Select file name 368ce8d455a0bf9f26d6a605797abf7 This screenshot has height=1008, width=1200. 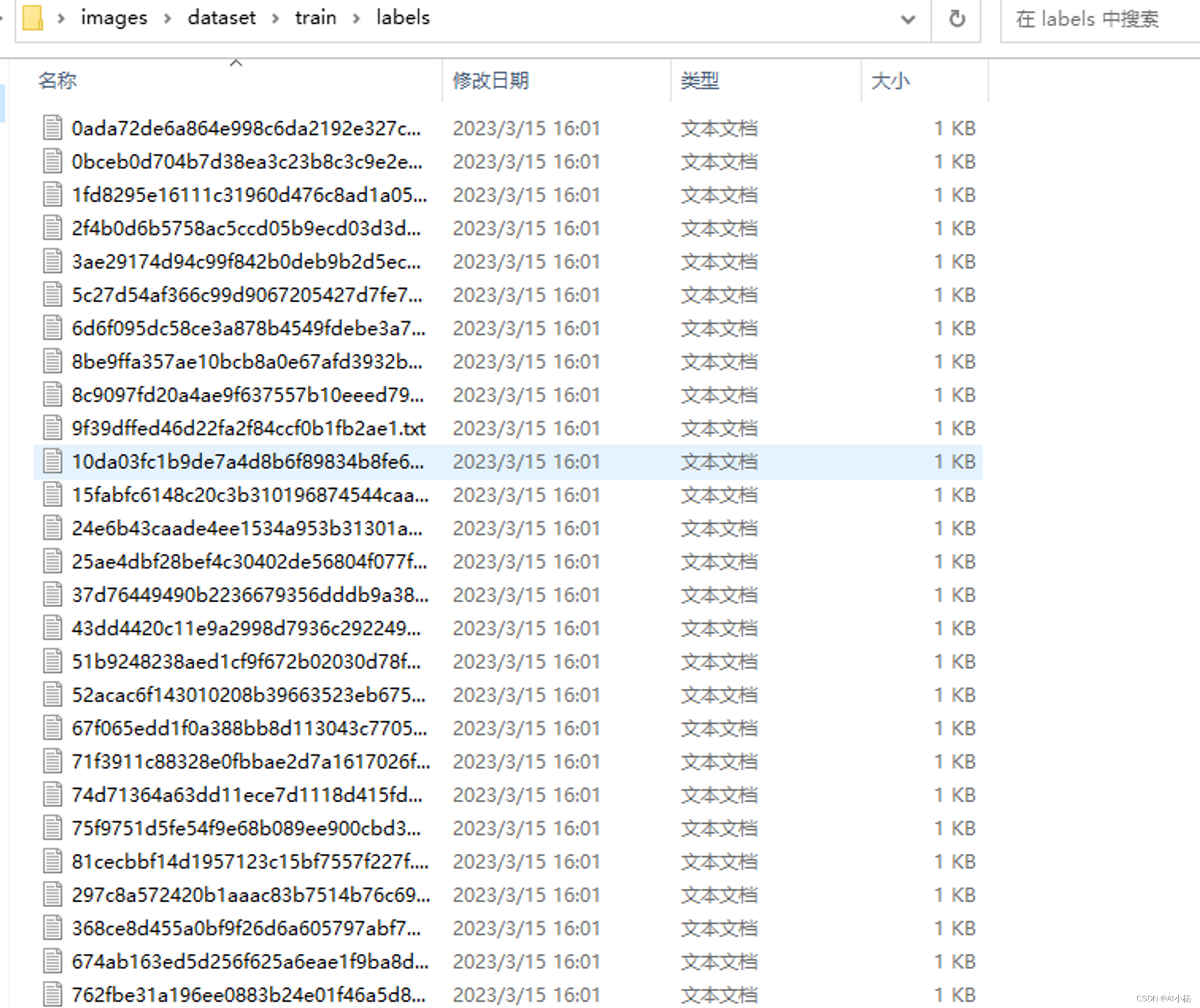(x=247, y=928)
